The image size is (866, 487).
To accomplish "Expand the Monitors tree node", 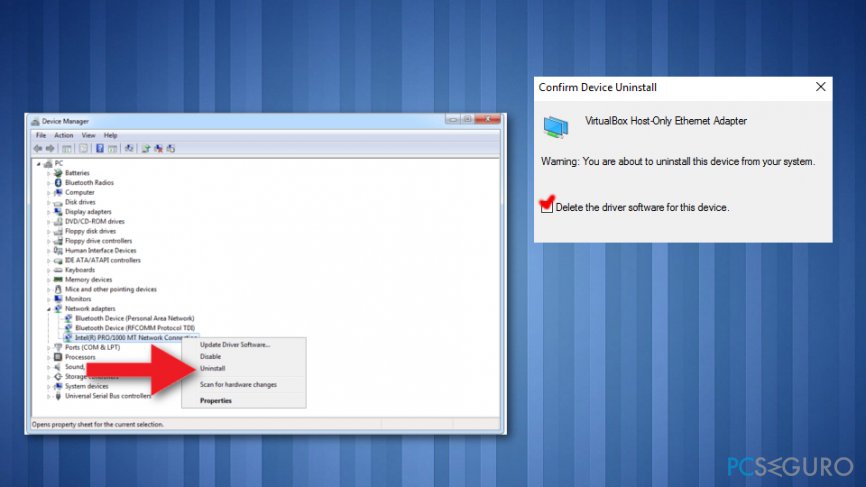I will pos(49,299).
